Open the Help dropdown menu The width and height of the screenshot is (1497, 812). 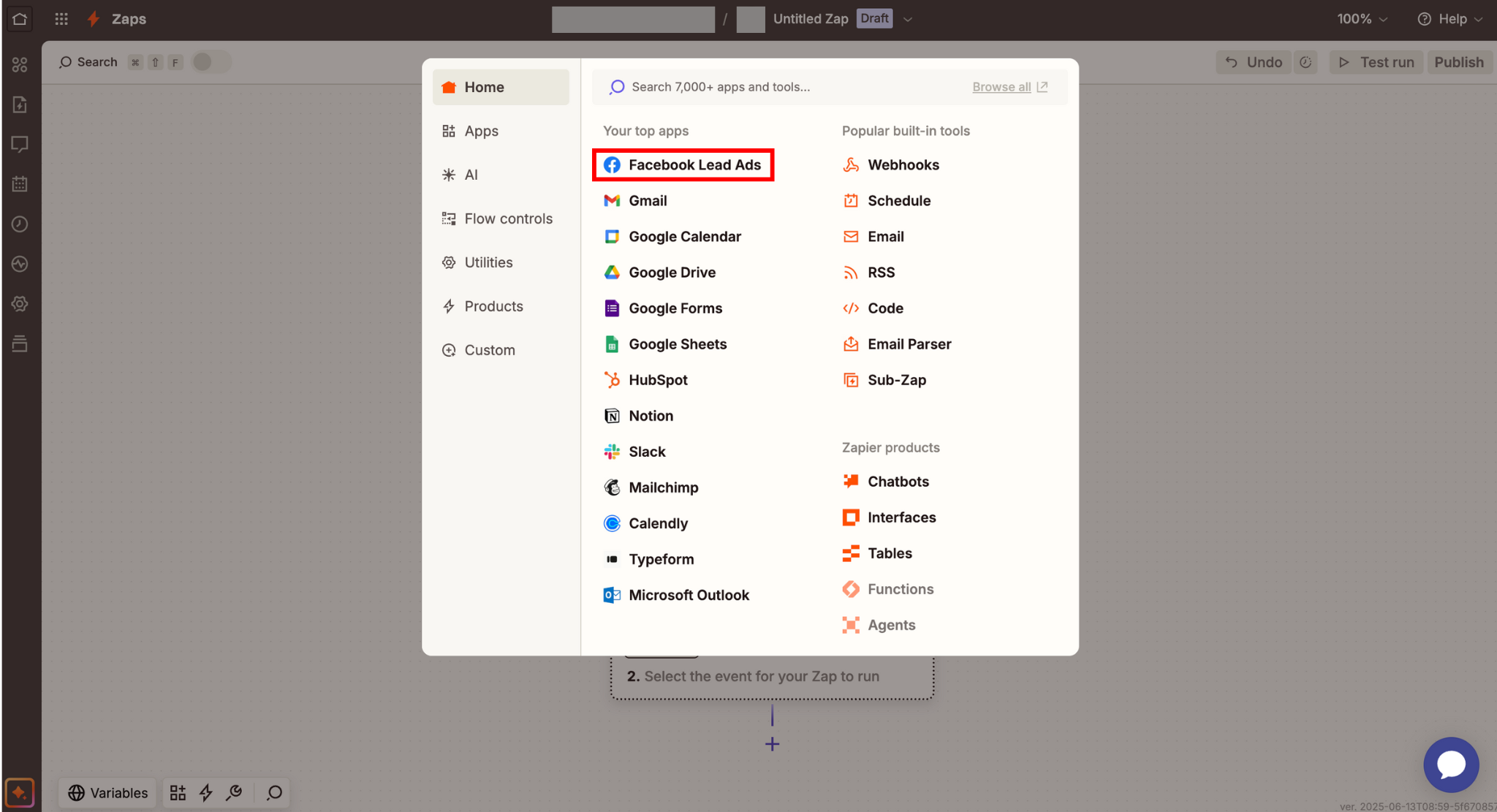pos(1450,19)
